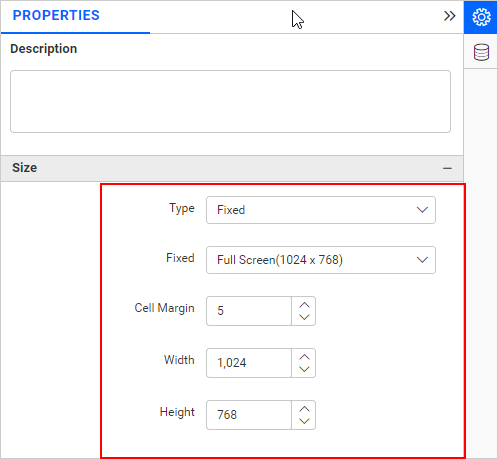Image resolution: width=498 pixels, height=459 pixels.
Task: Click the Height value field 768
Action: [249, 415]
